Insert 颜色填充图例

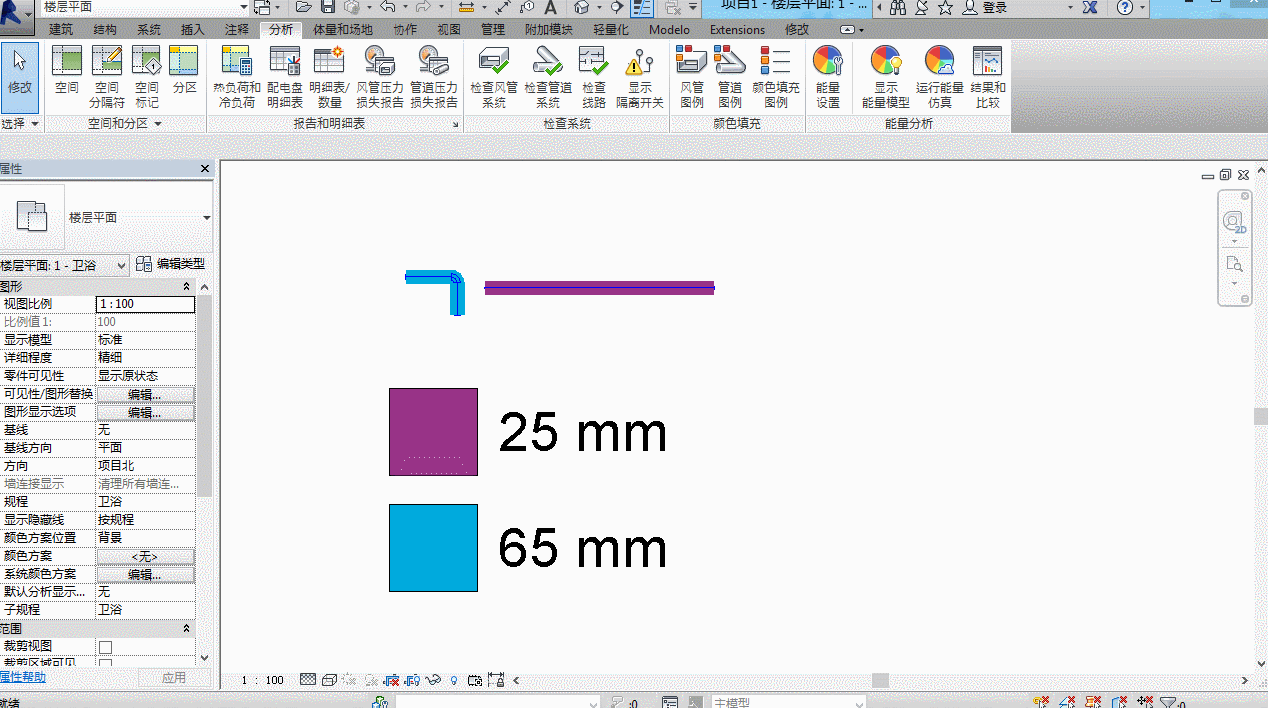tap(776, 76)
